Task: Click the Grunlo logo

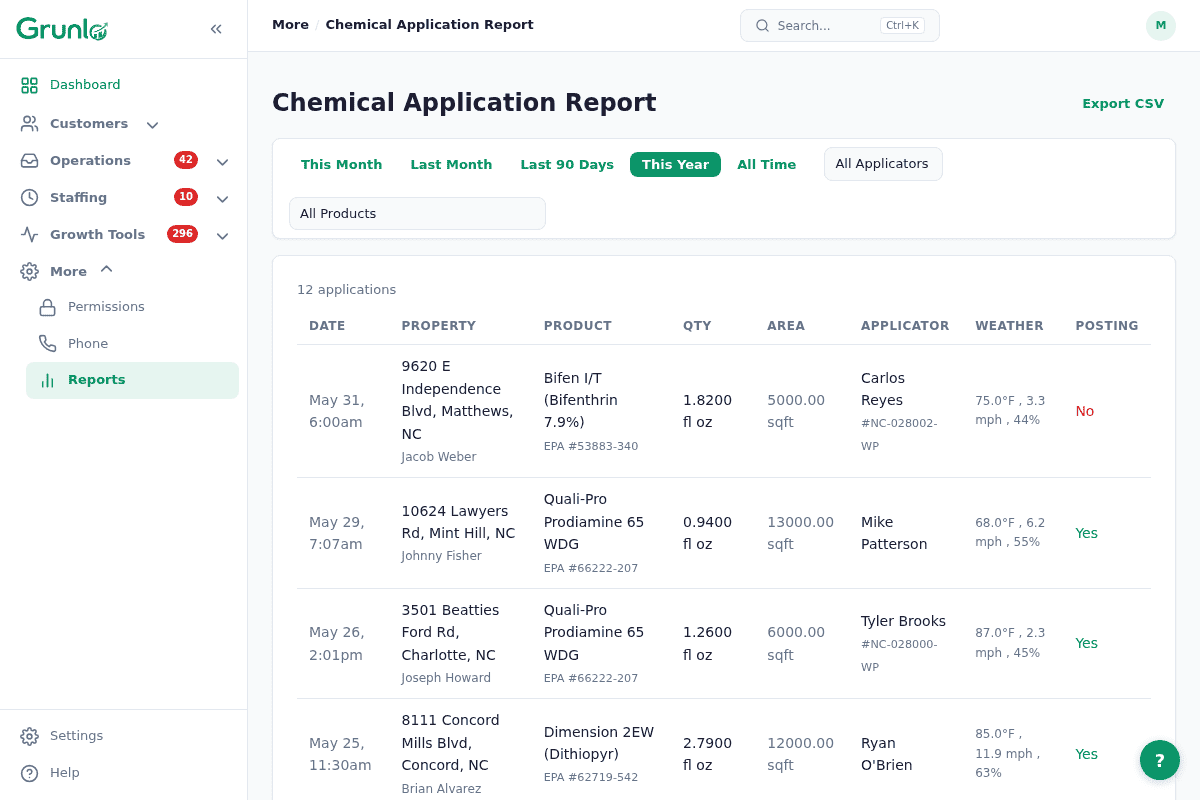Action: (x=62, y=29)
